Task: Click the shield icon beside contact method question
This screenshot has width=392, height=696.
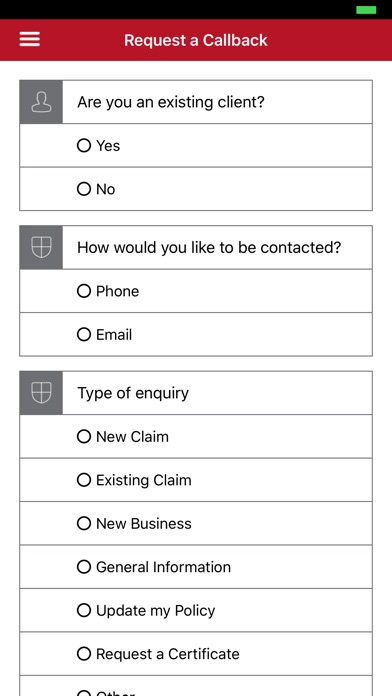Action: coord(41,247)
